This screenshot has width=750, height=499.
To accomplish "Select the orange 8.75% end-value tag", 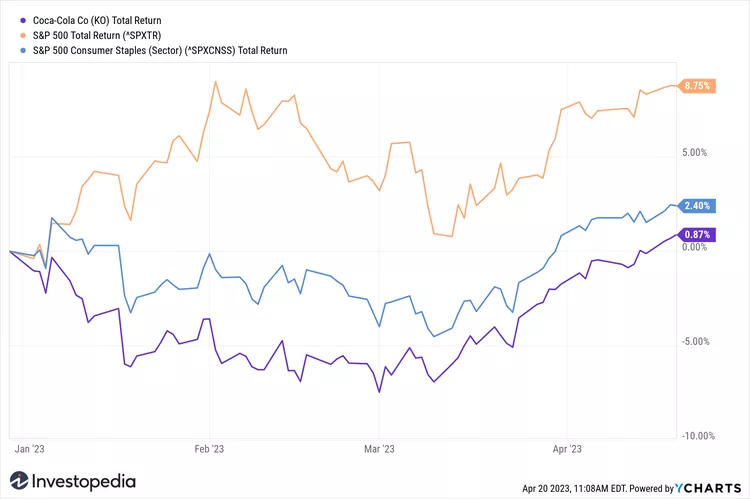I will click(696, 86).
